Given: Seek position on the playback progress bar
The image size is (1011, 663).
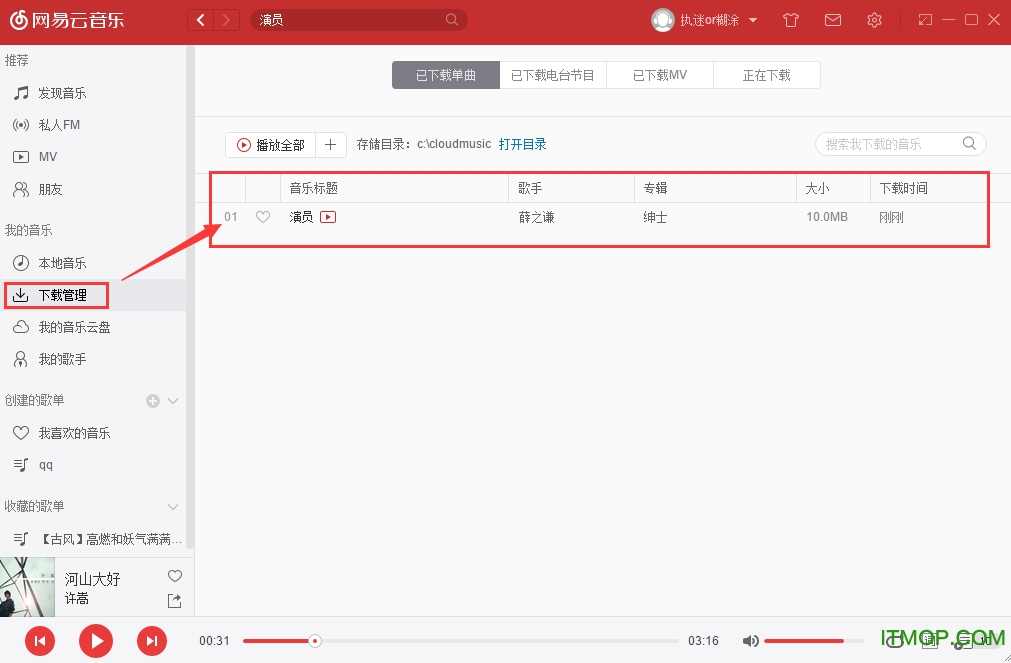Looking at the screenshot, I should pos(460,640).
